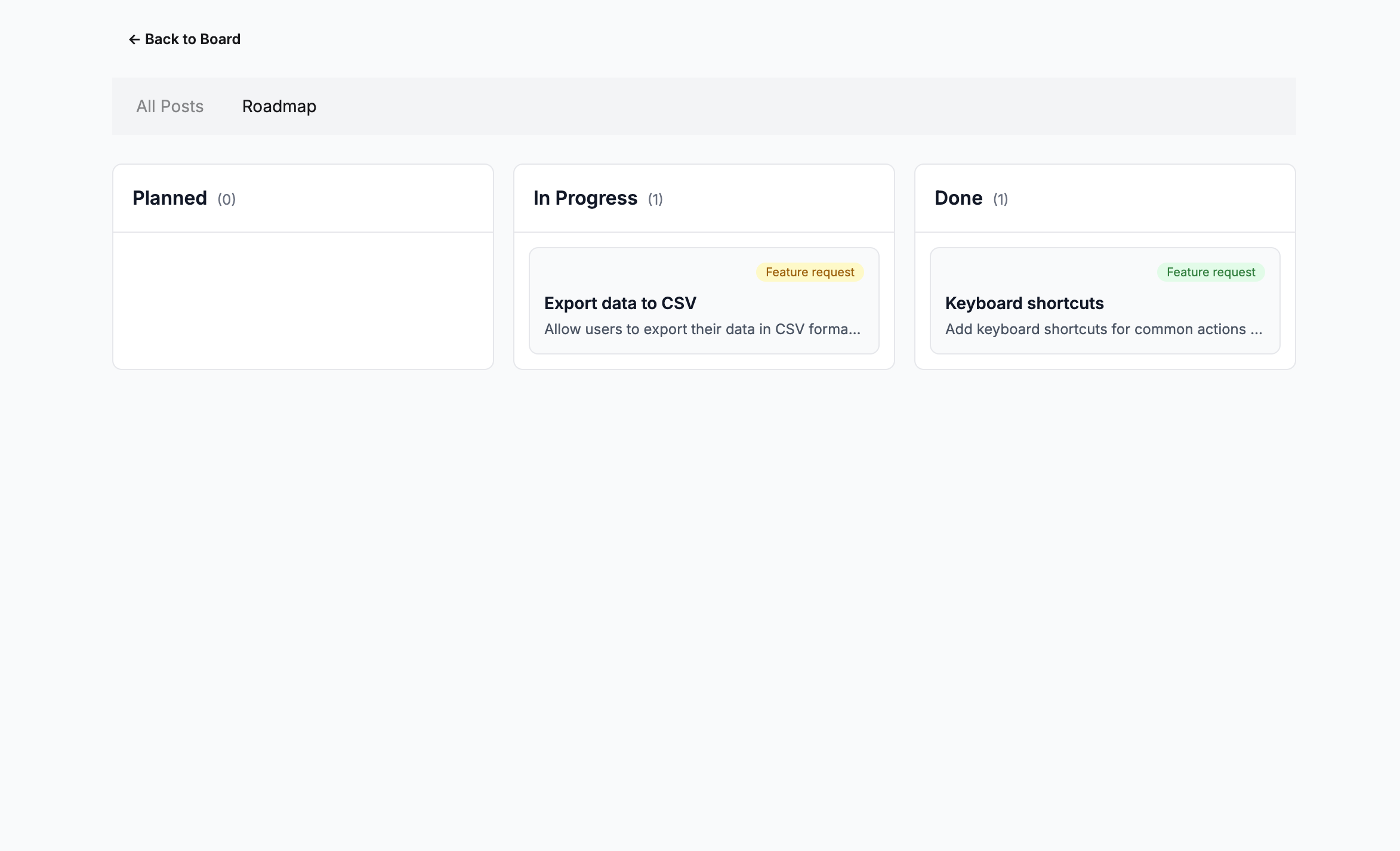Select the Roadmap tab

[278, 106]
